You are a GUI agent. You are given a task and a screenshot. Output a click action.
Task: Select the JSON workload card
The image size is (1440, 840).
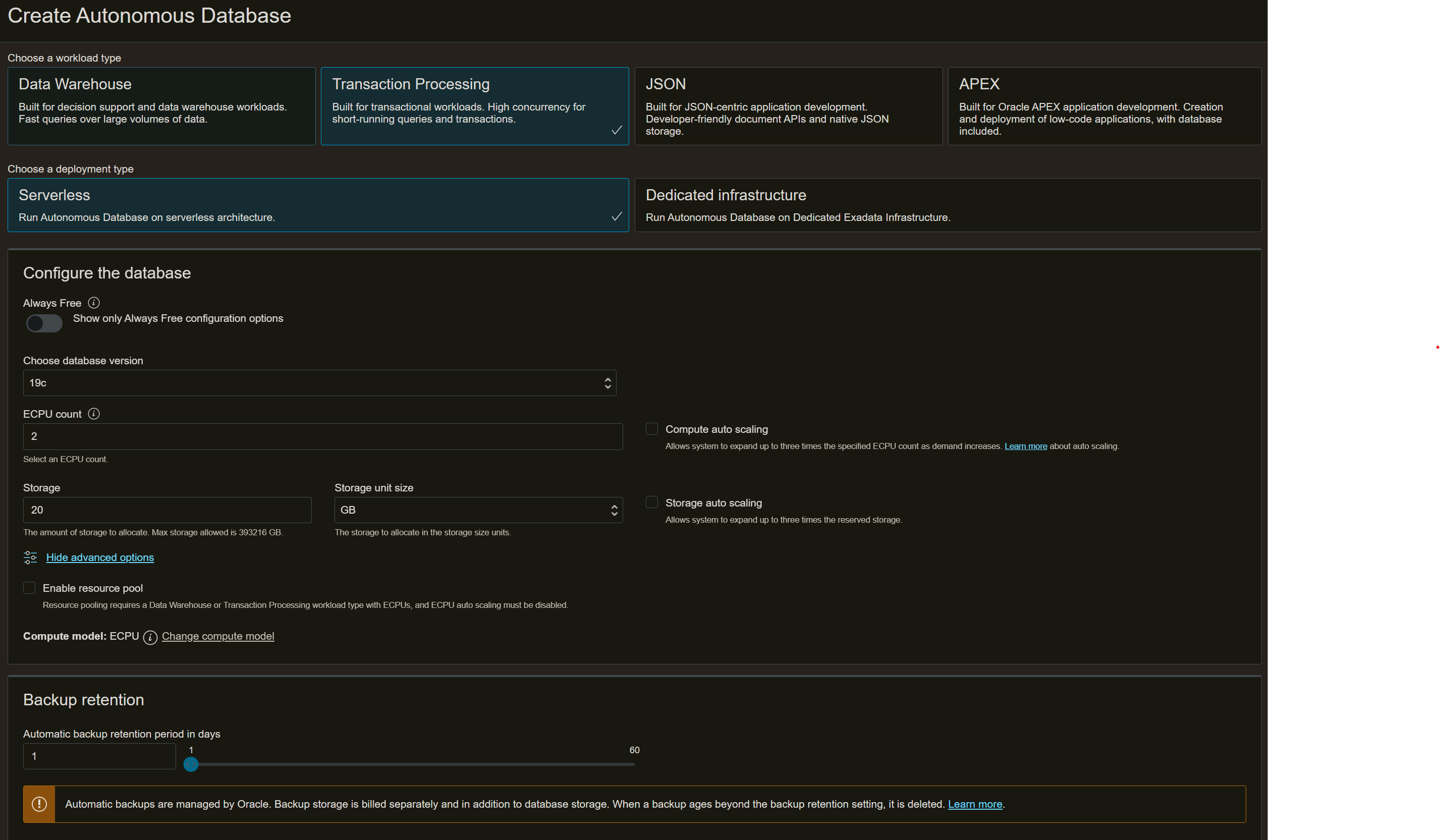point(788,106)
